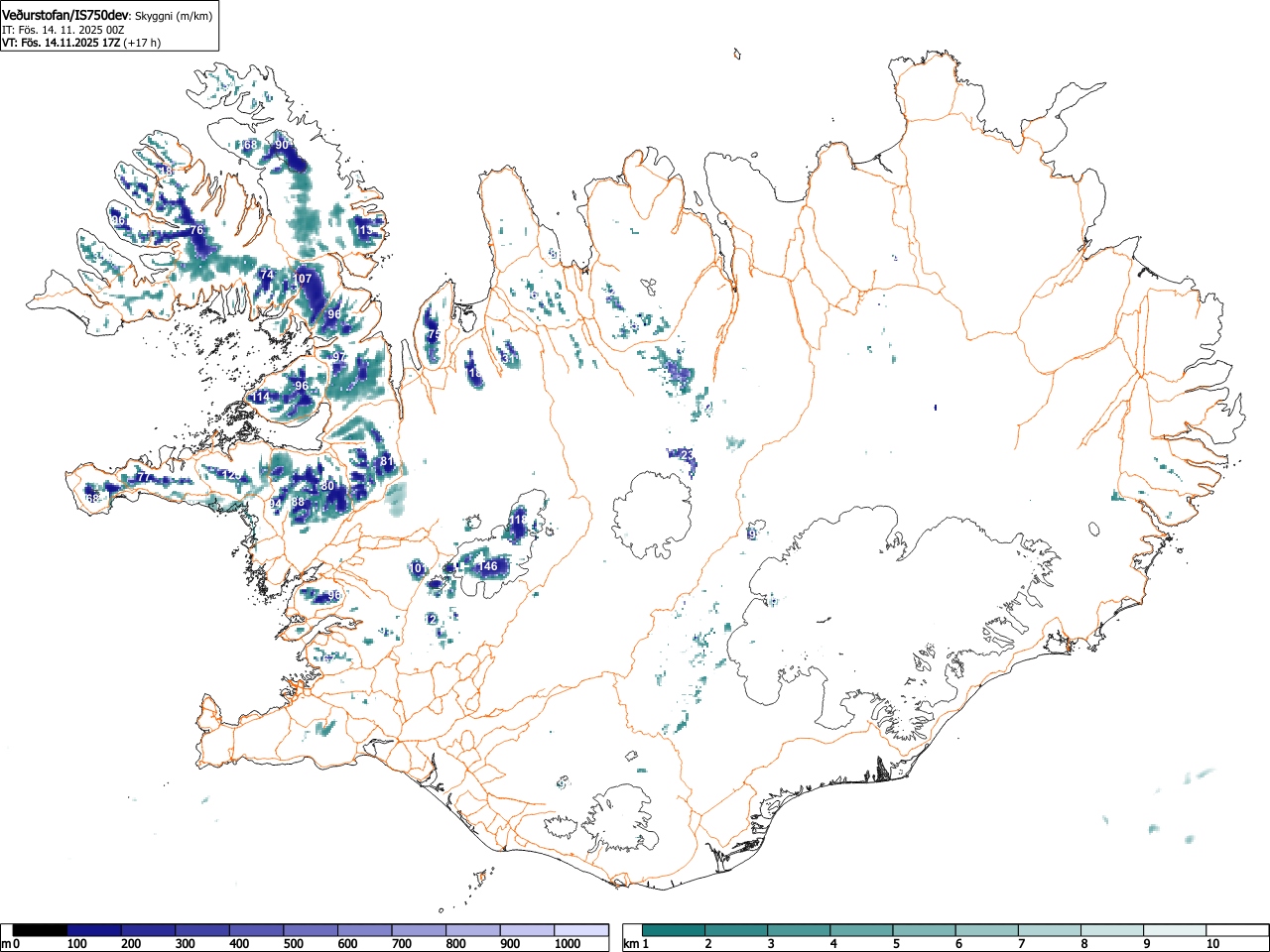The width and height of the screenshot is (1270, 952).
Task: Select the 900–1000 m legend swatch
Action: 527,930
